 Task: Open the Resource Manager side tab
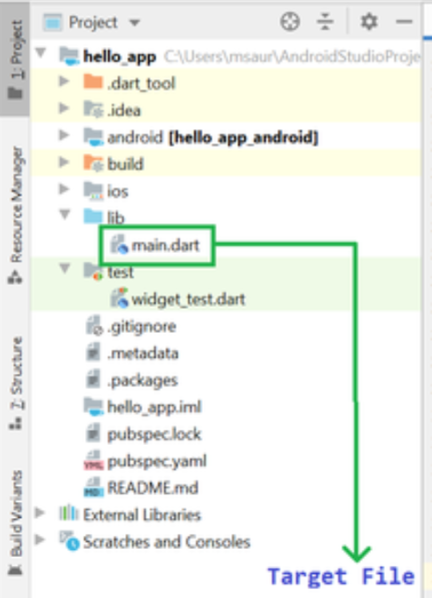tap(15, 215)
